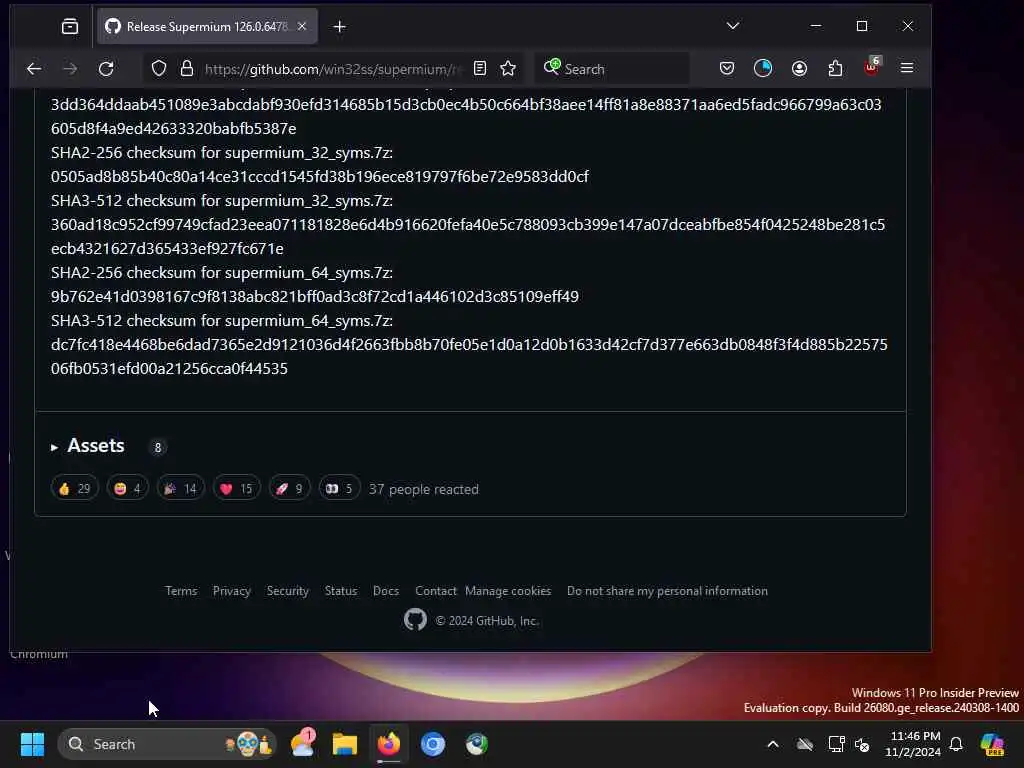Open the tracking protection shield
Viewport: 1024px width, 768px height.
pyautogui.click(x=159, y=69)
